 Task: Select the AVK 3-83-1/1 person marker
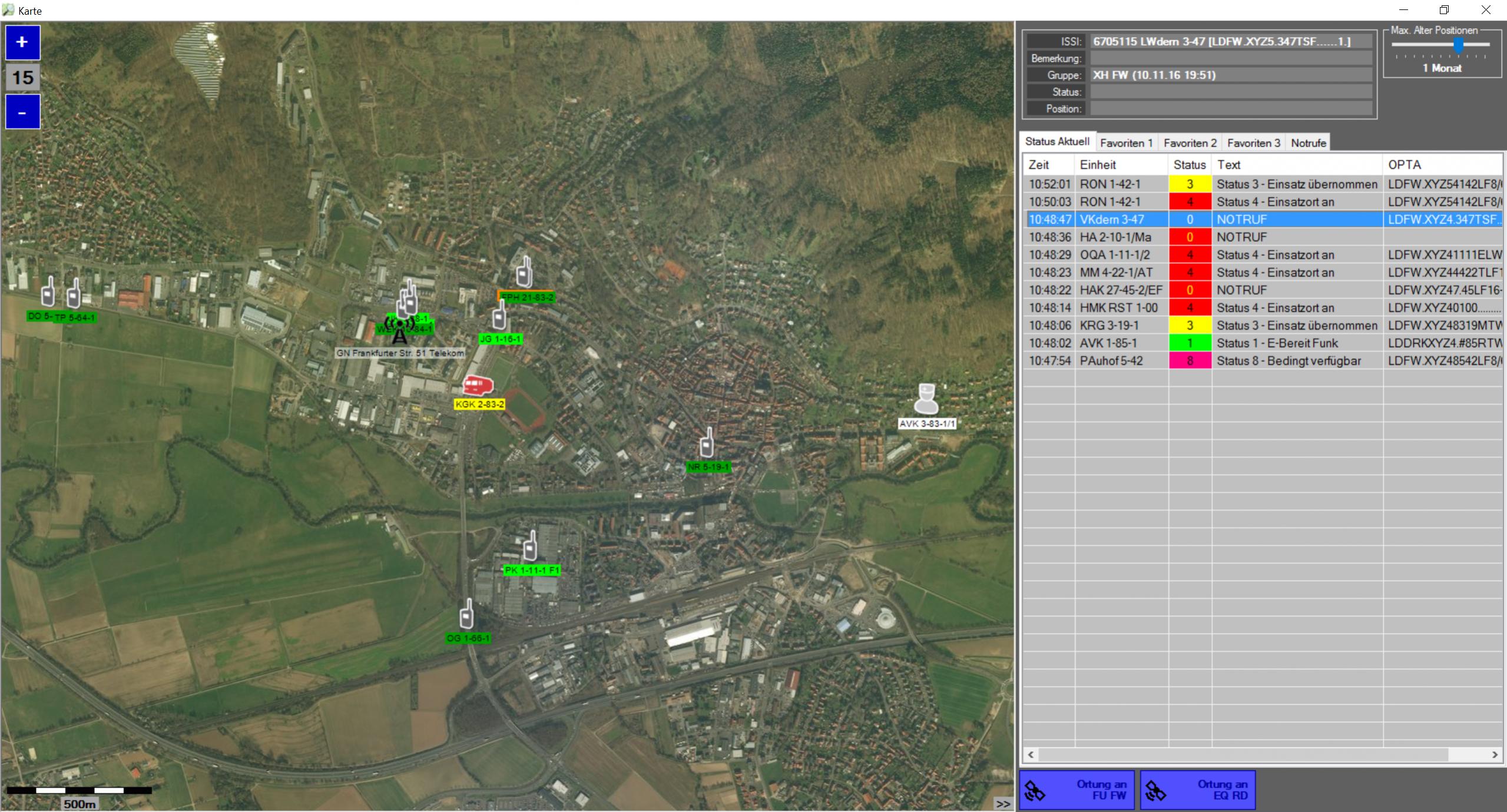point(926,400)
